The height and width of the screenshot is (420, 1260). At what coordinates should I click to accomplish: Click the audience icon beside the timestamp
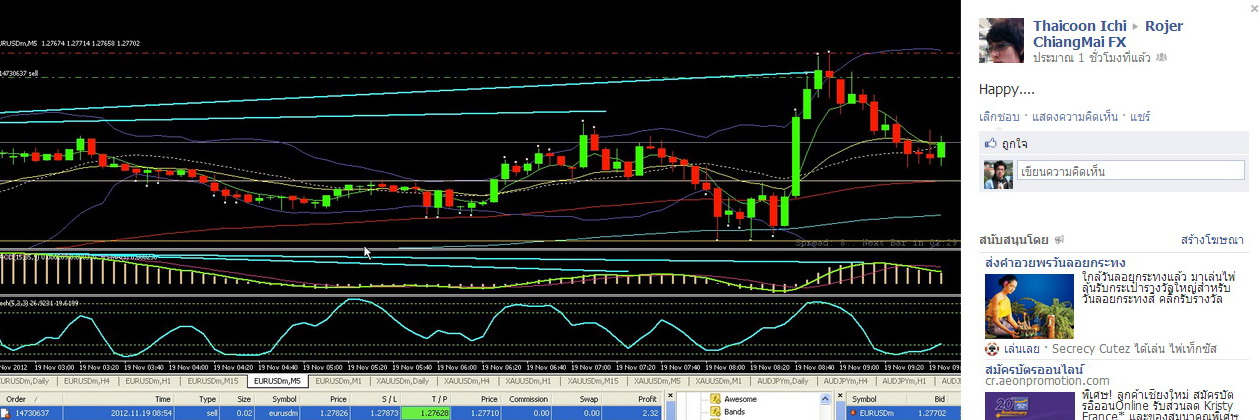tap(1159, 59)
